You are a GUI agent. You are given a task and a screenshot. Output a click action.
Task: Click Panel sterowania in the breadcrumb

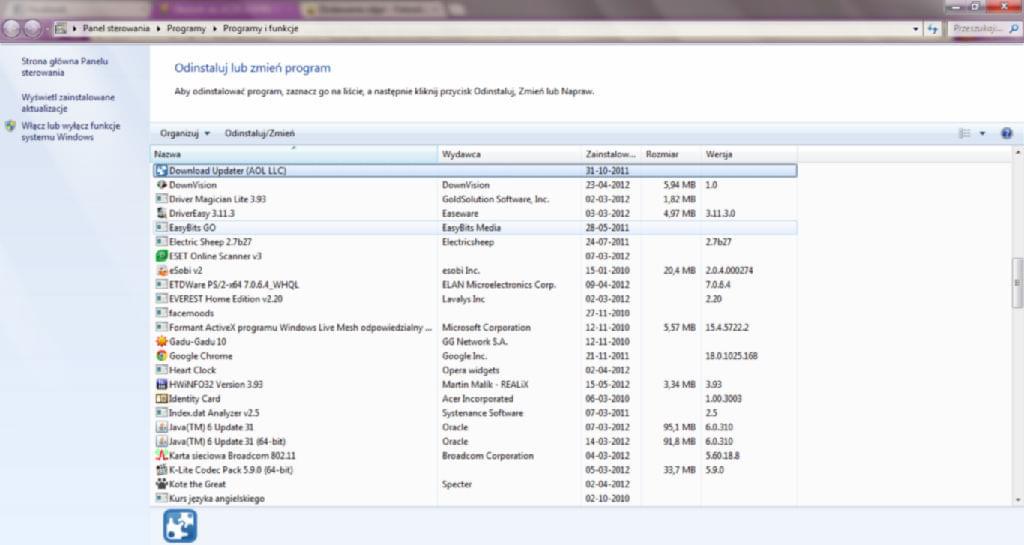pos(116,29)
